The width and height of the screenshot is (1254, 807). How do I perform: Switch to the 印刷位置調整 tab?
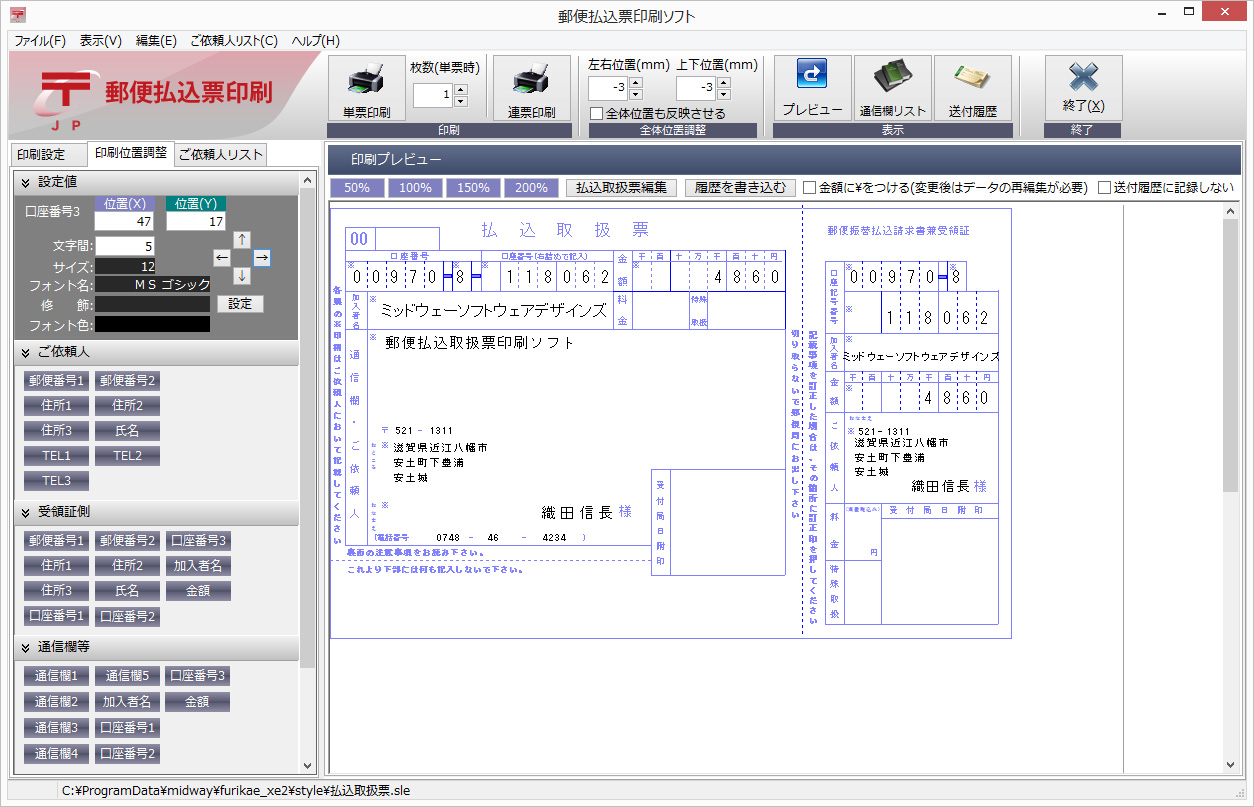[x=131, y=153]
